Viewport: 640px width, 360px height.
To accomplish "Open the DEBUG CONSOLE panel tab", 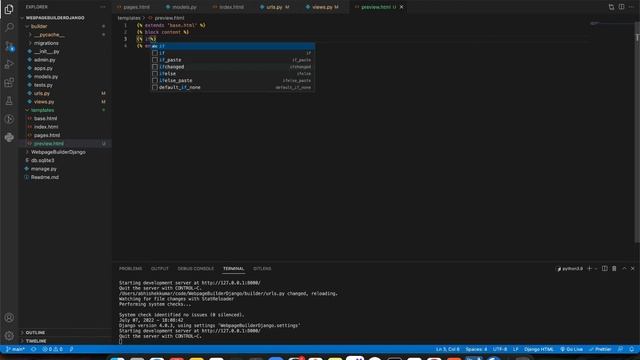I will (196, 269).
